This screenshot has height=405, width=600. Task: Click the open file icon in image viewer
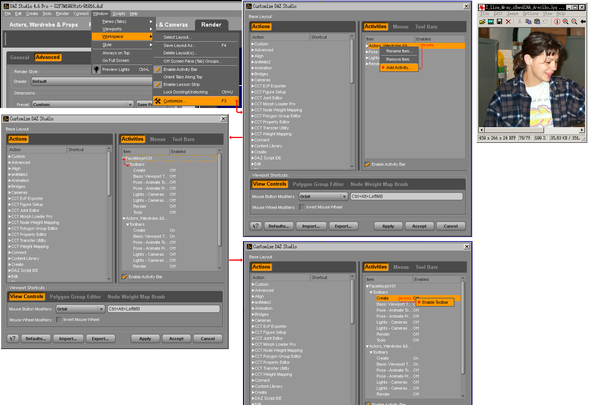[x=482, y=22]
